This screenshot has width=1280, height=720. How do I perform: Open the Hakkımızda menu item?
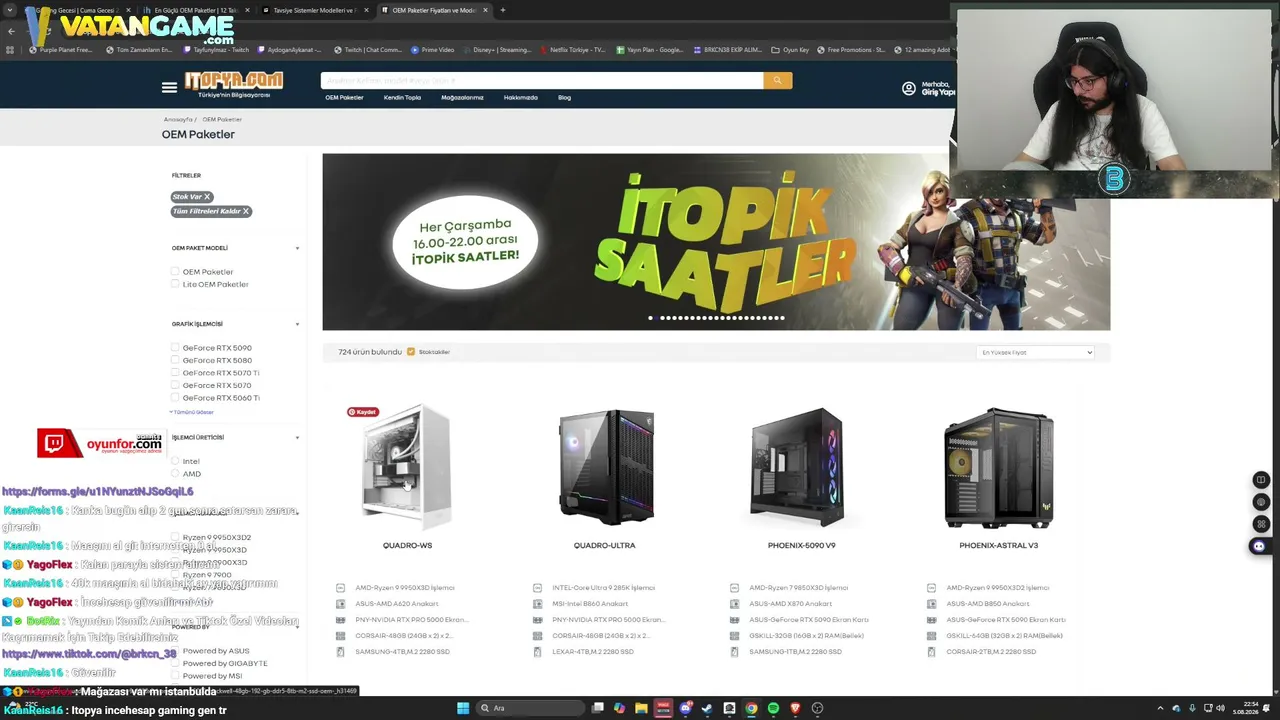click(520, 98)
